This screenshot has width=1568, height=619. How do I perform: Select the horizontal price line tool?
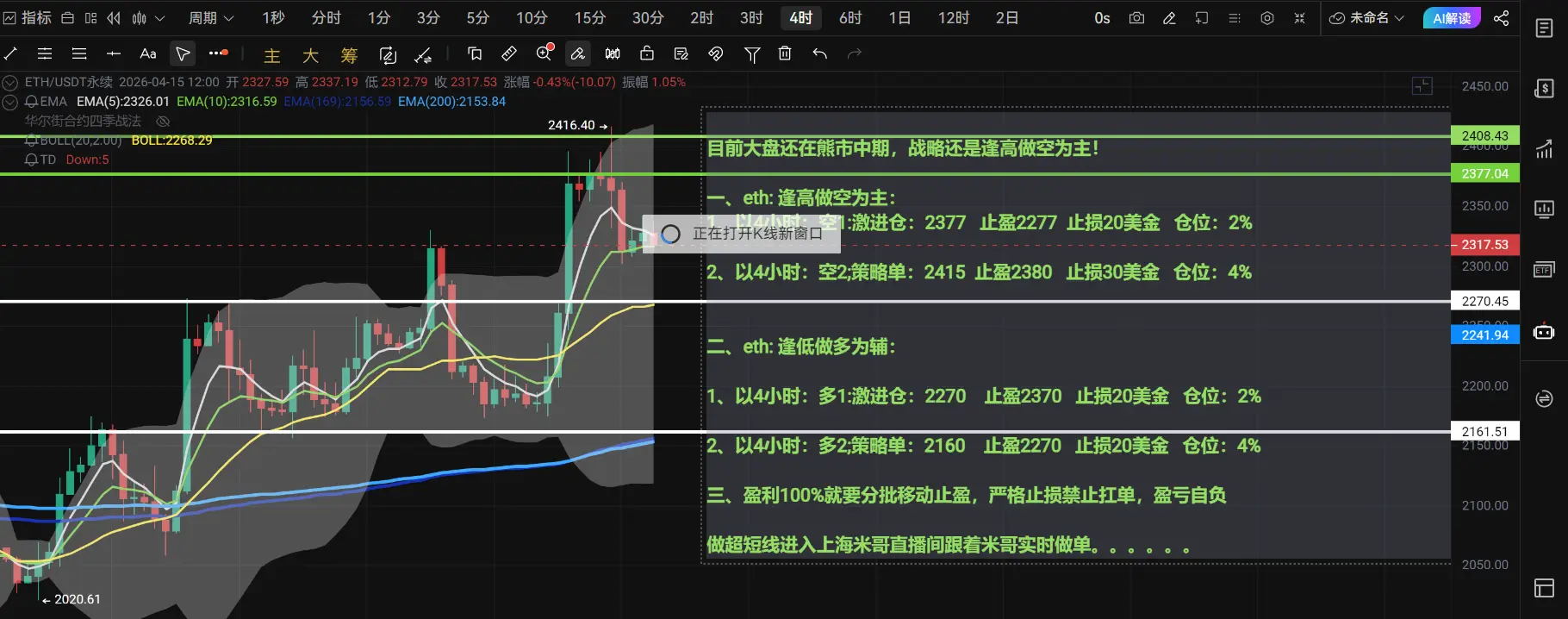(x=114, y=53)
